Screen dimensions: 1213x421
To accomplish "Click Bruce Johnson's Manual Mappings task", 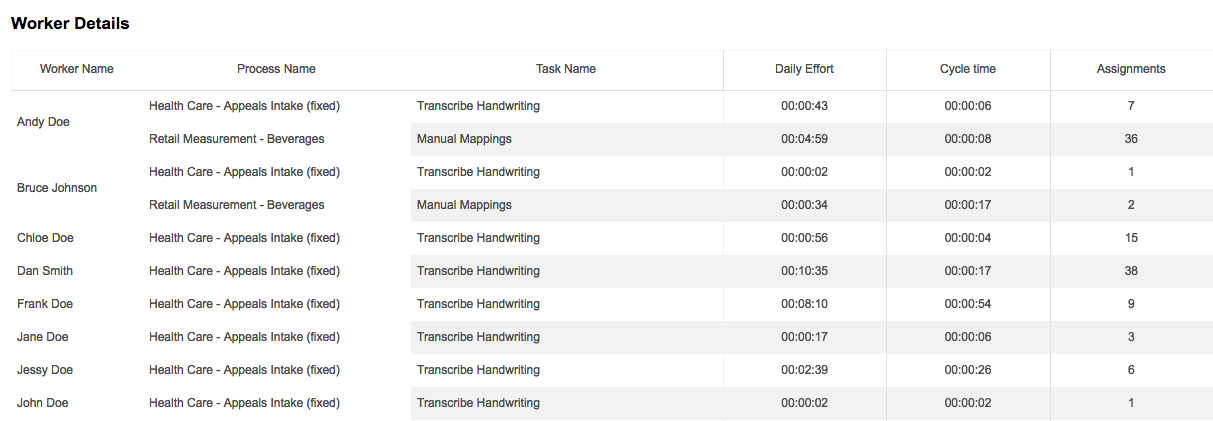I will (464, 205).
